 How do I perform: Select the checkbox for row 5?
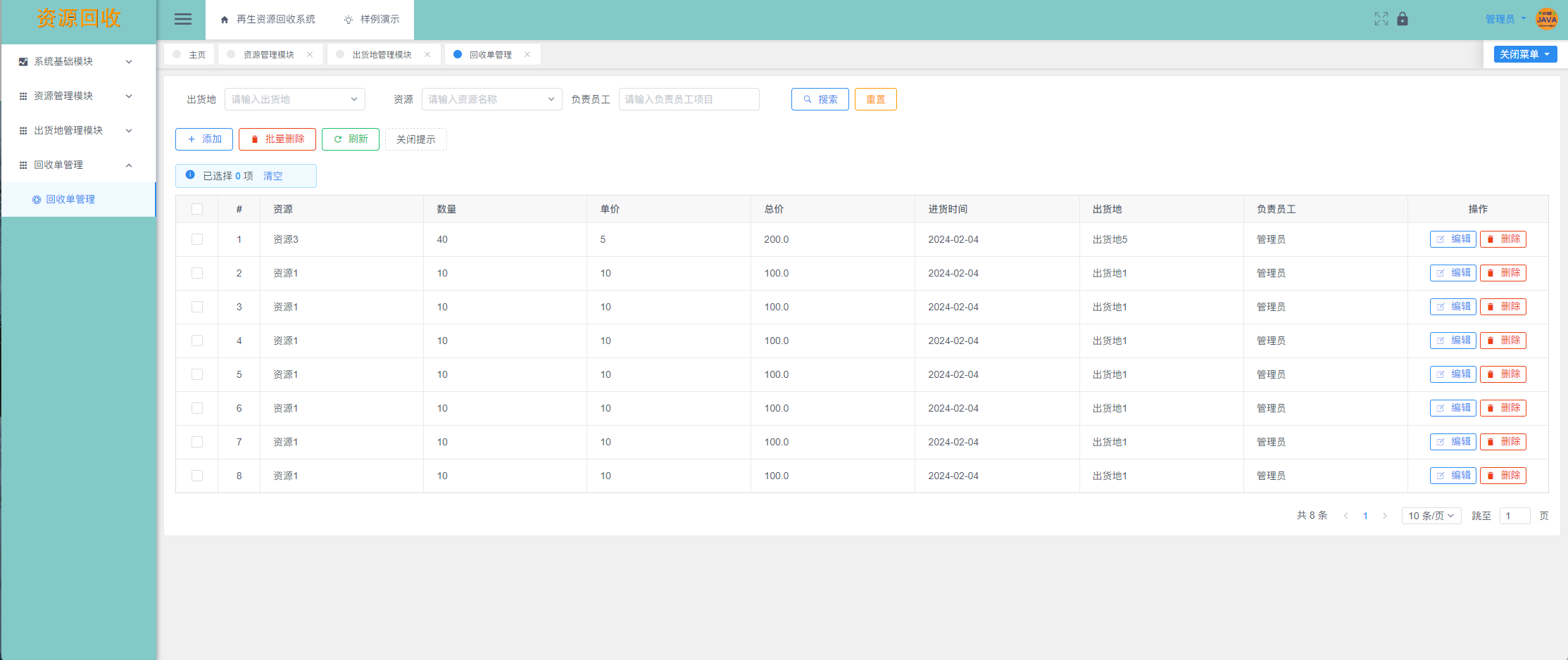click(197, 374)
